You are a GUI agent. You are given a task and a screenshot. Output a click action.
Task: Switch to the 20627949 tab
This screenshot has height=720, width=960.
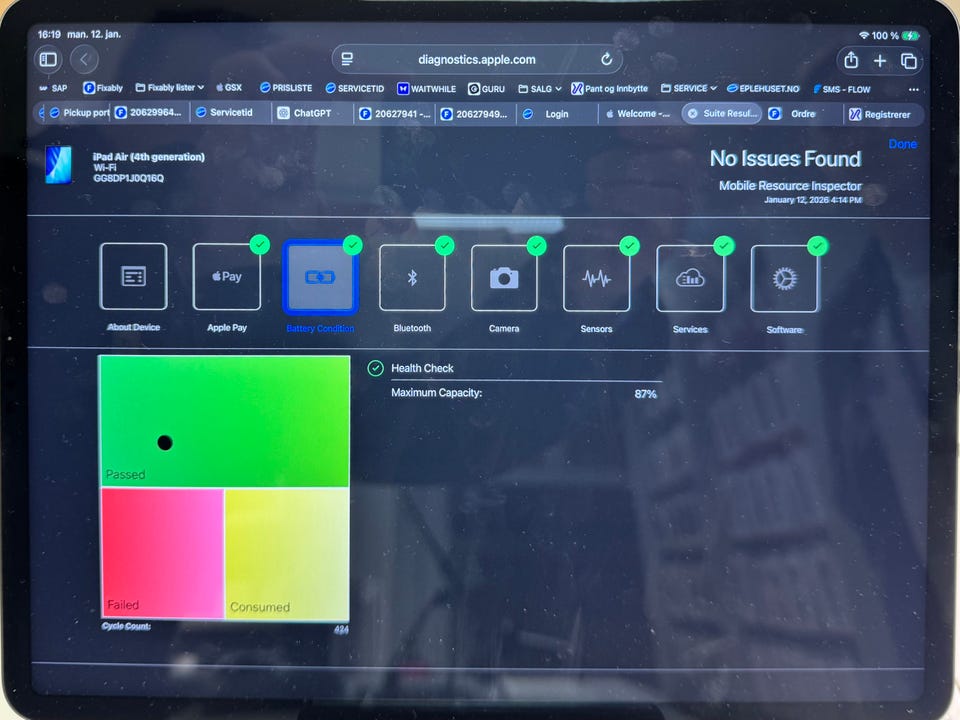(474, 114)
